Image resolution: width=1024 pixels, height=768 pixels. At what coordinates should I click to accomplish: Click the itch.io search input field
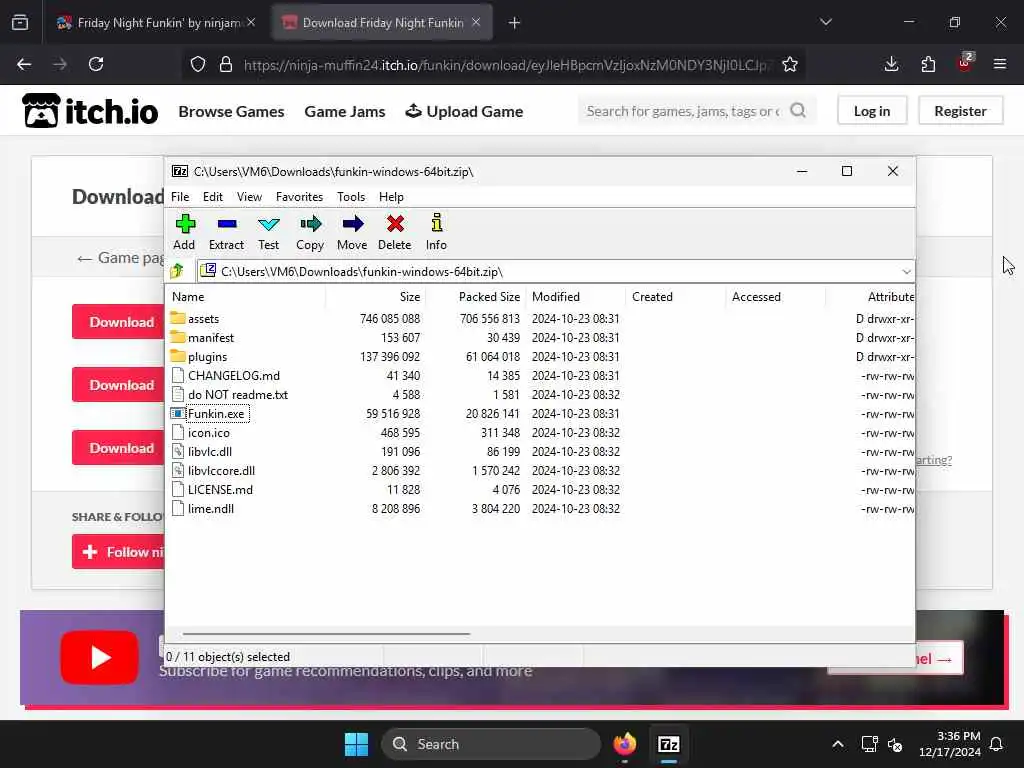click(682, 111)
